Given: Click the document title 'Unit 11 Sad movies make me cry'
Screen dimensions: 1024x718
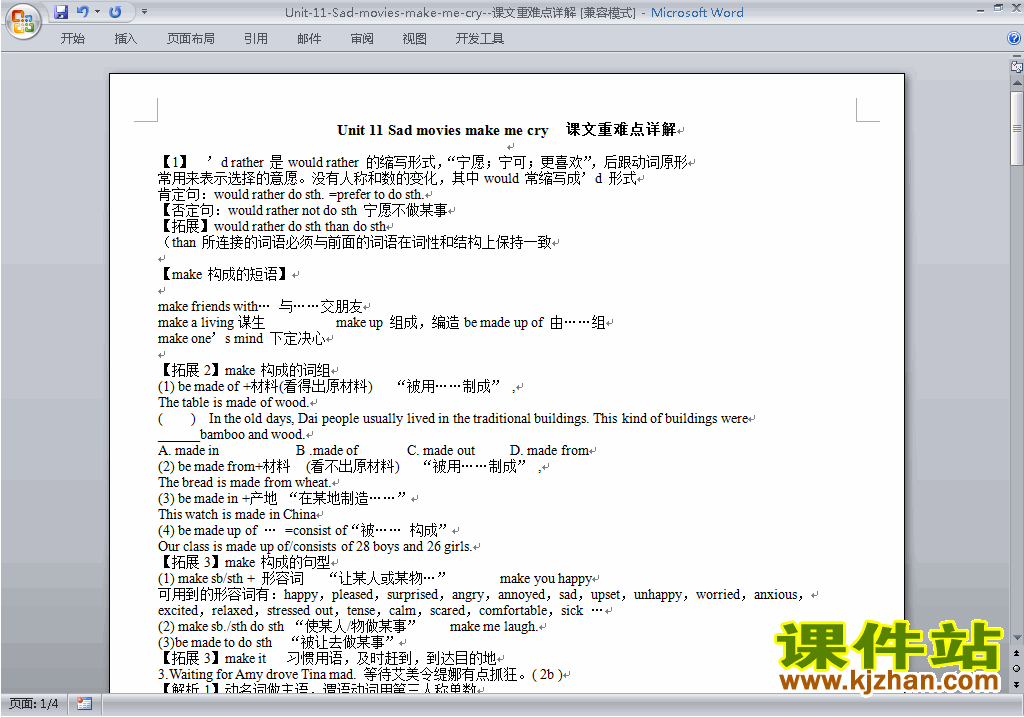Looking at the screenshot, I should tap(443, 130).
